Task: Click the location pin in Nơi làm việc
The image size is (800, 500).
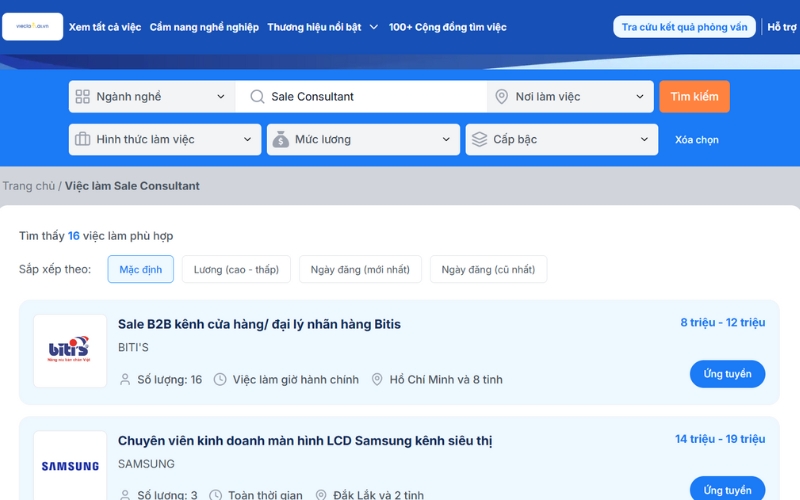Action: click(x=502, y=96)
